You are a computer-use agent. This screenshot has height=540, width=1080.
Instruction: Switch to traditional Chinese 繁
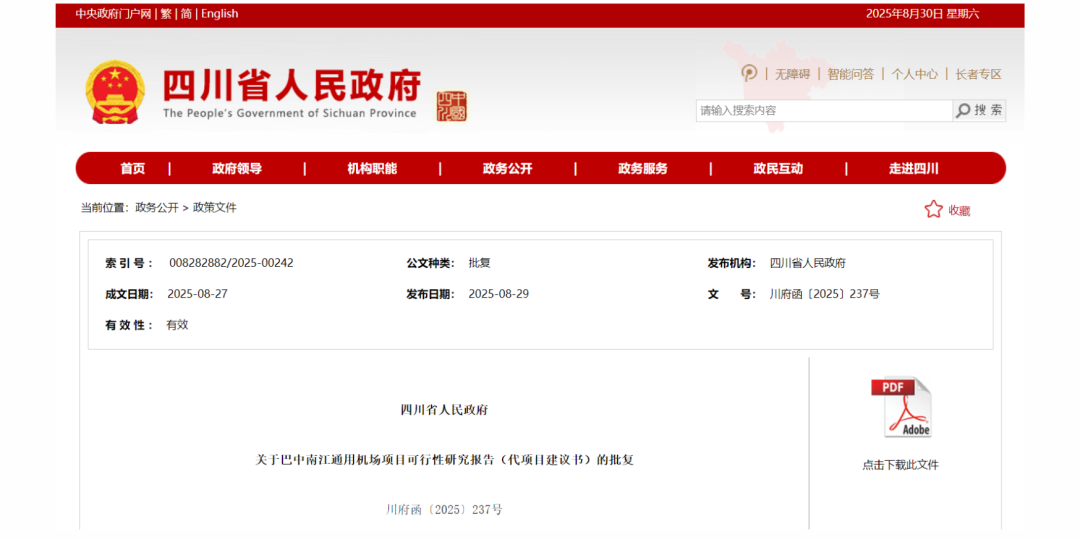pyautogui.click(x=166, y=14)
